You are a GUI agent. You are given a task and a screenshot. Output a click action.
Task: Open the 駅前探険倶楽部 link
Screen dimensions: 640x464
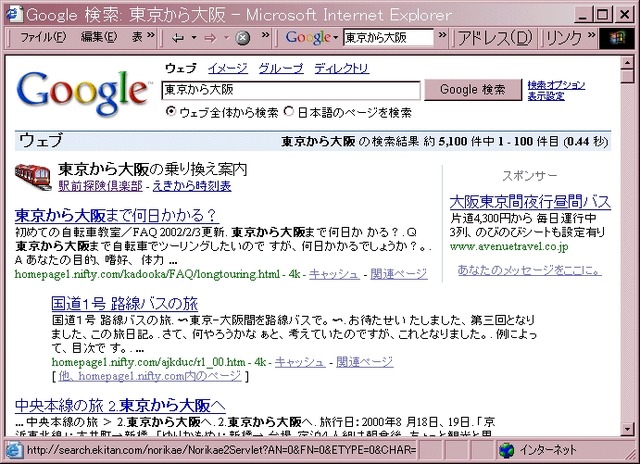[100, 186]
